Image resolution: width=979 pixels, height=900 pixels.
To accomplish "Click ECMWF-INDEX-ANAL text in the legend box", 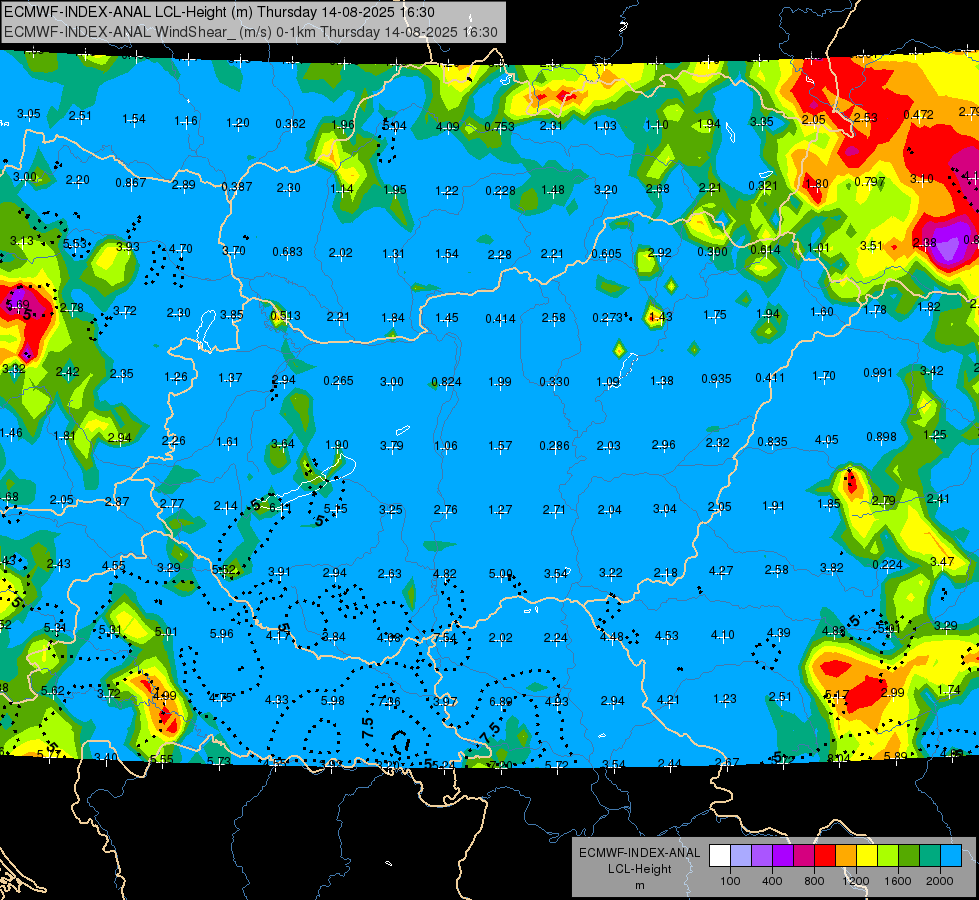I will (639, 853).
